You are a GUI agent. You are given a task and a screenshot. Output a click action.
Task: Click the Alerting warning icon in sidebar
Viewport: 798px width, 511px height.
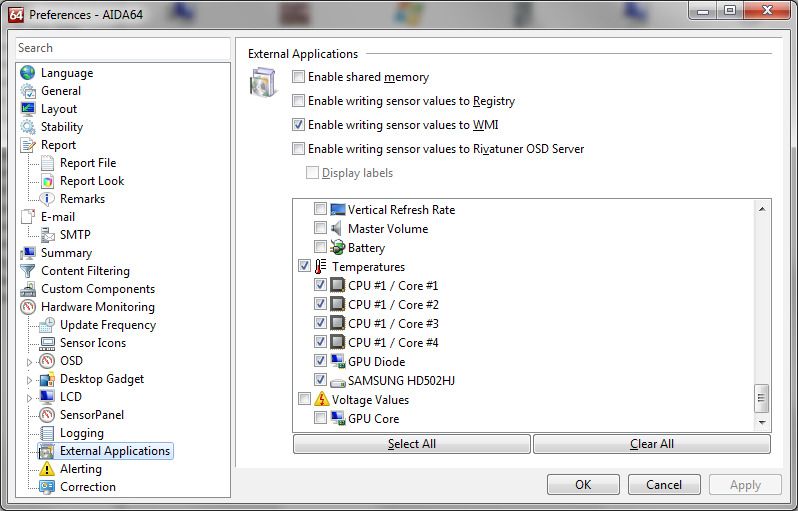coord(46,469)
